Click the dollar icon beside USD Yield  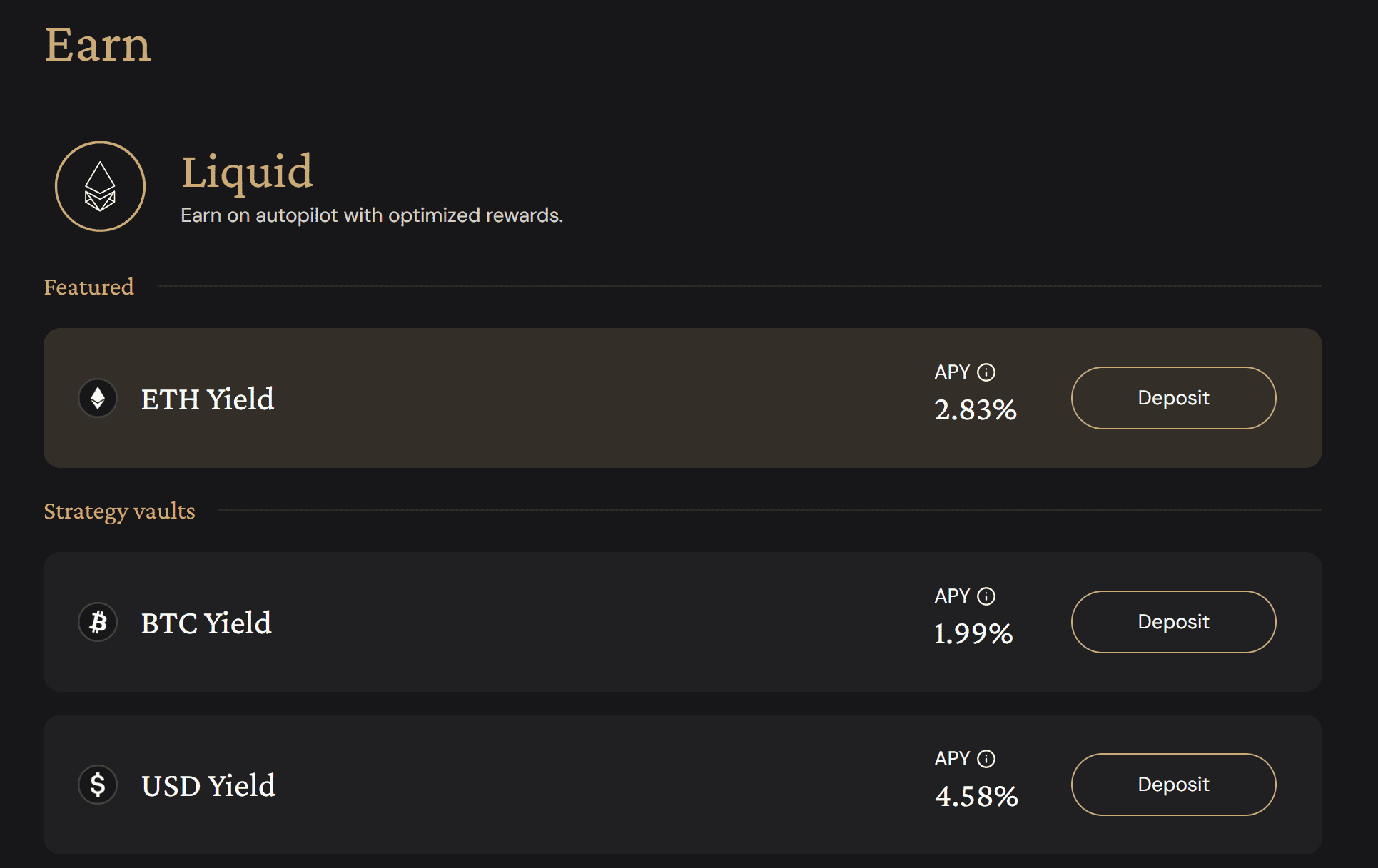98,785
